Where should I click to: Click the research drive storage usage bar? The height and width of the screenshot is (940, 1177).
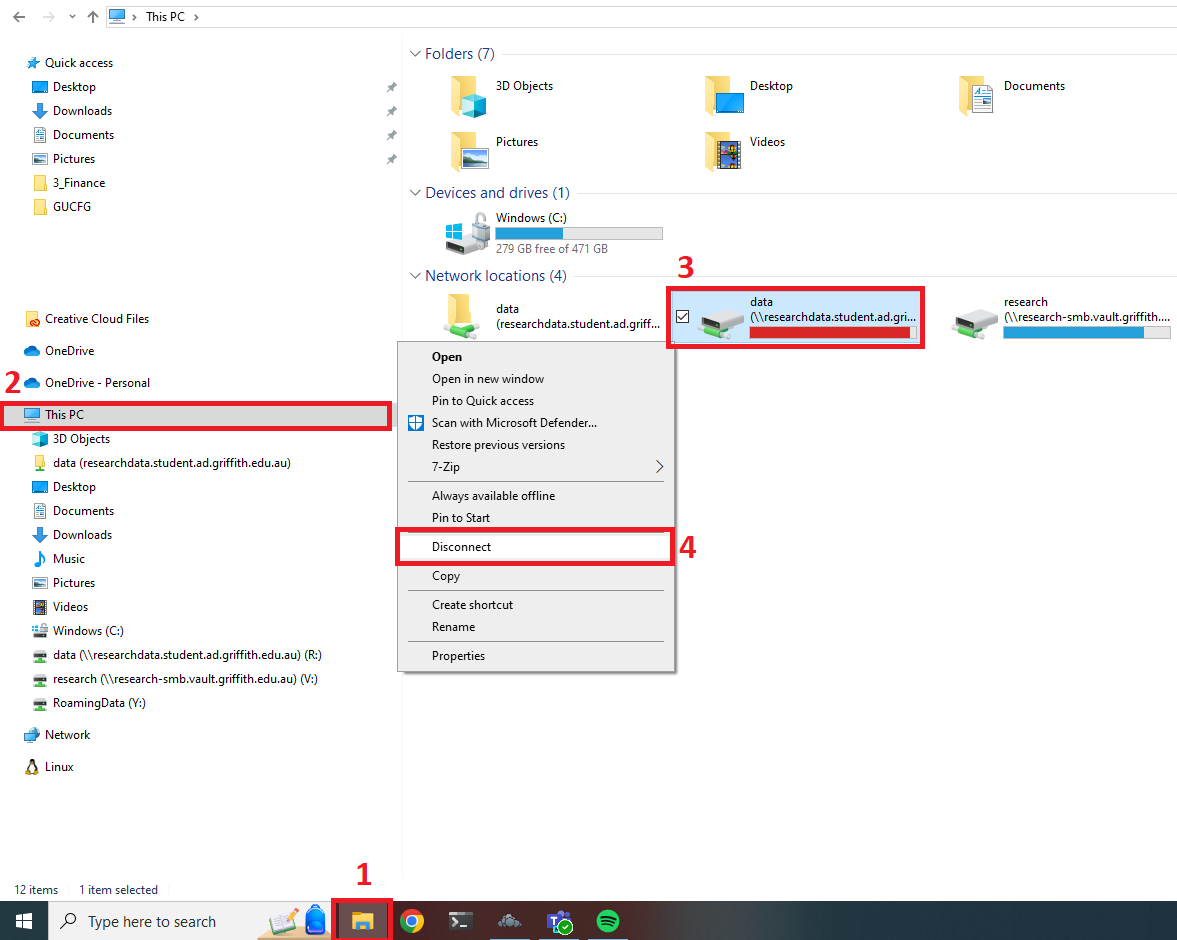[1086, 333]
